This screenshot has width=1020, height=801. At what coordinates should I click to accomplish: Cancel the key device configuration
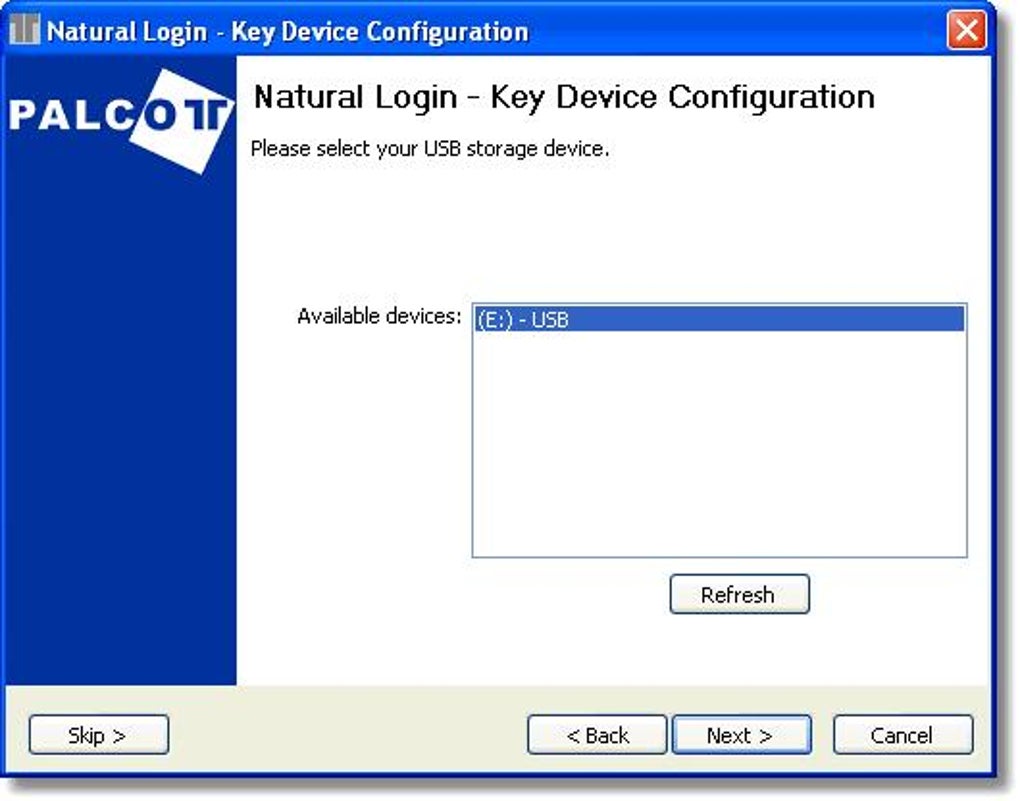[x=903, y=735]
